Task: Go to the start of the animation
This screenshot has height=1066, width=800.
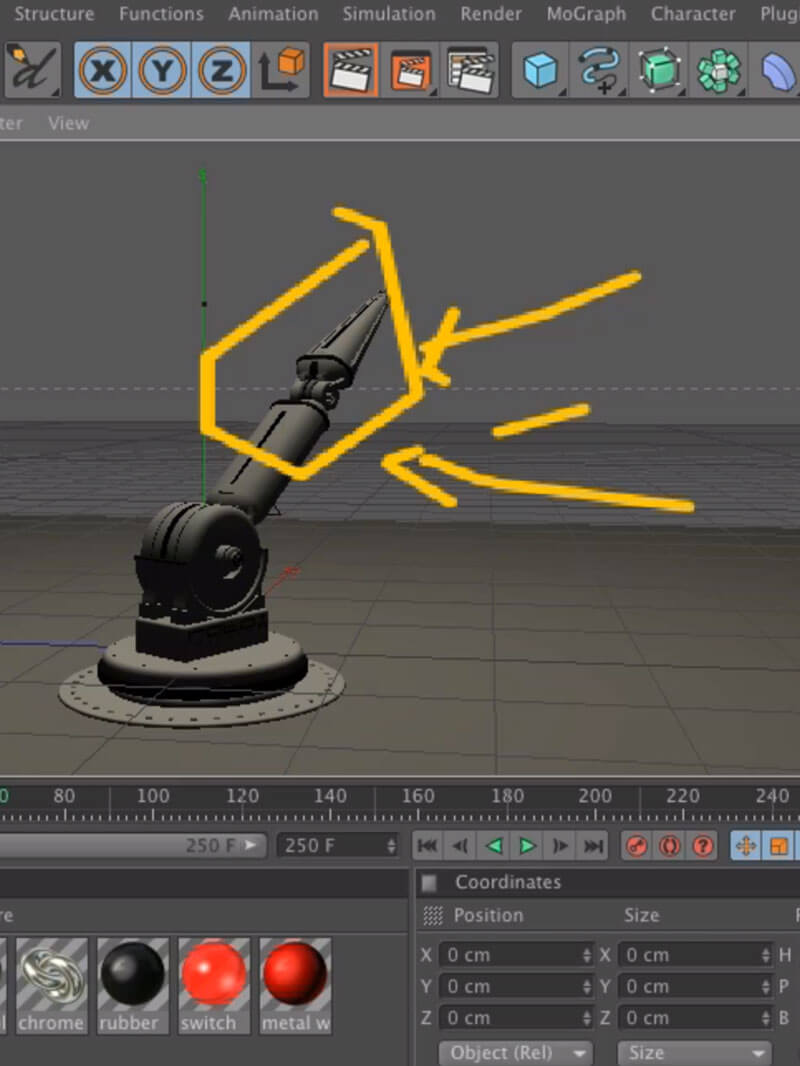Action: tap(428, 846)
